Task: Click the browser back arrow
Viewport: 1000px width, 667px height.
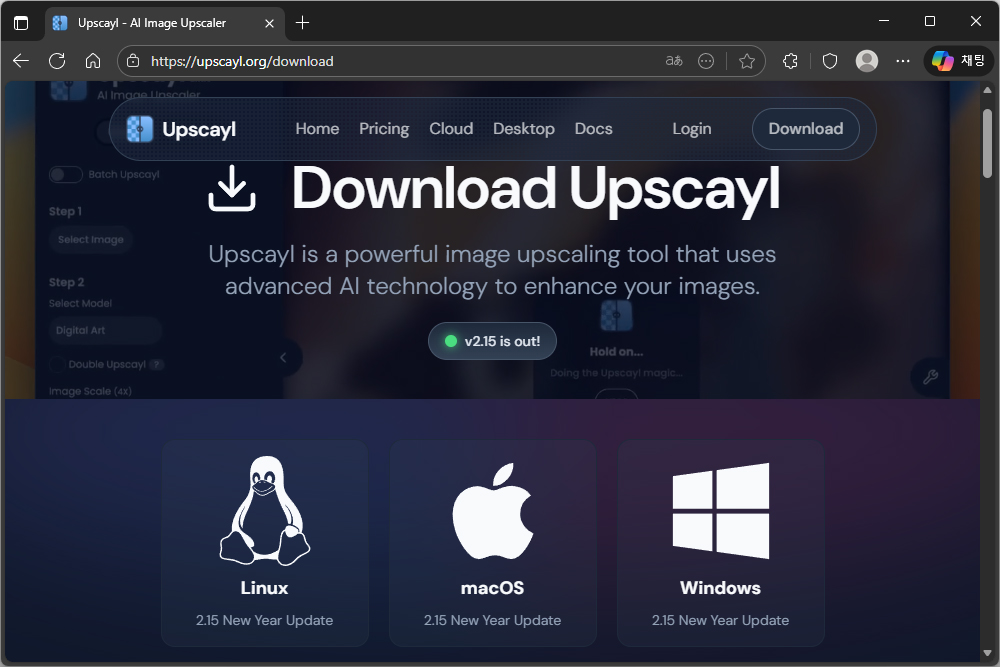Action: pos(21,61)
